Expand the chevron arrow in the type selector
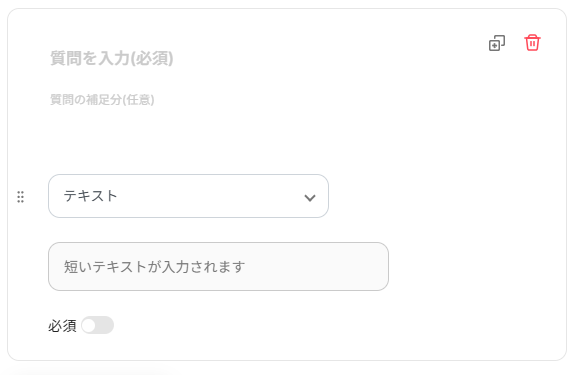 point(310,198)
